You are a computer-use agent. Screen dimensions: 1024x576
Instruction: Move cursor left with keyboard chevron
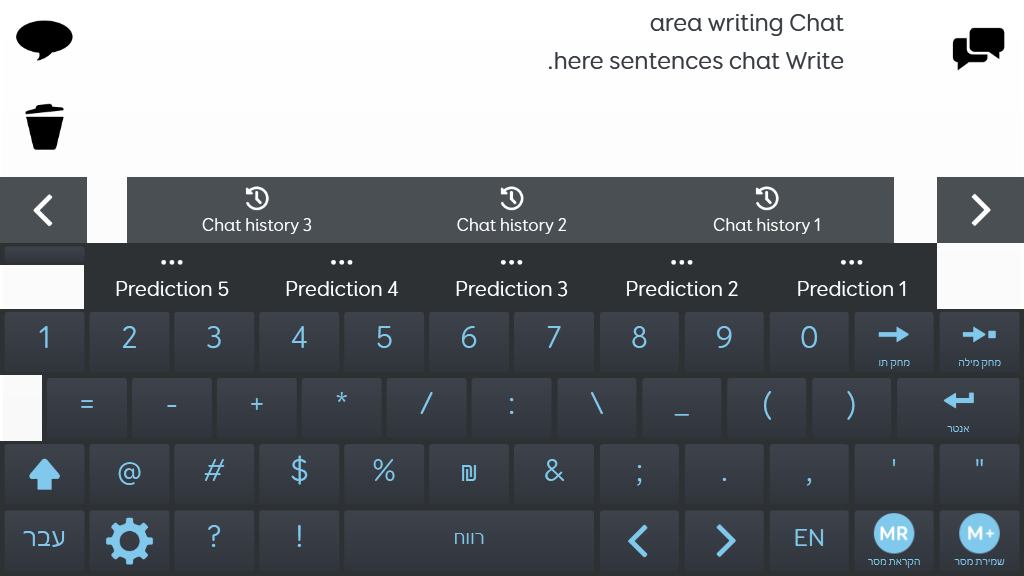tap(639, 541)
